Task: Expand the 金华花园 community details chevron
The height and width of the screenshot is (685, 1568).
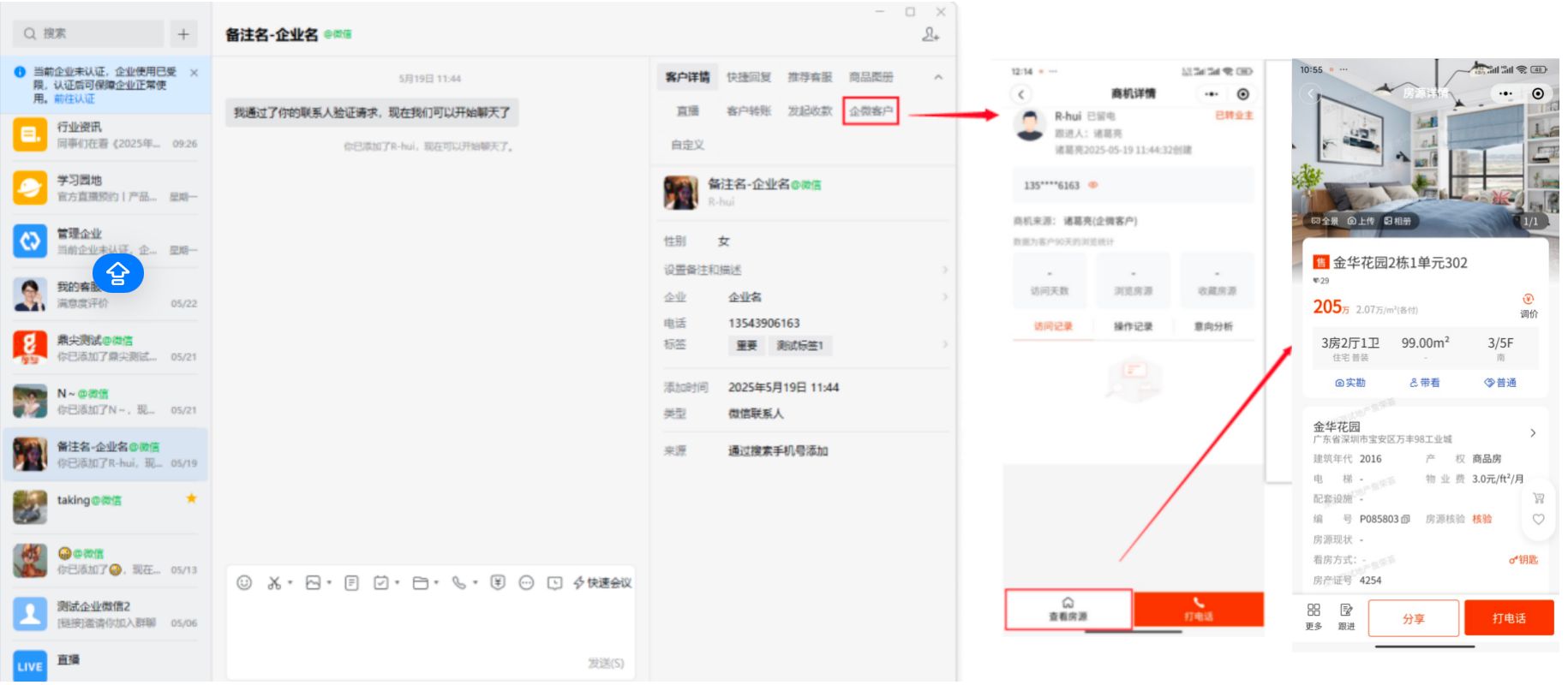Action: coord(1533,433)
